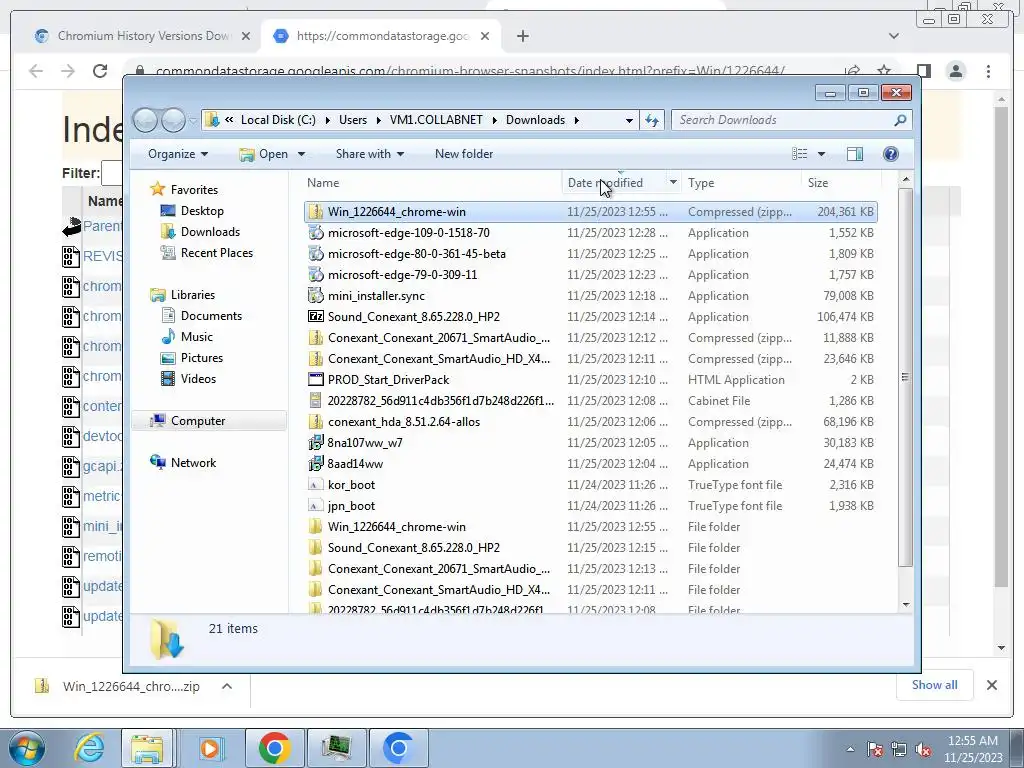The width and height of the screenshot is (1024, 768).
Task: Open recent pages dropdown next to nav arrows
Action: point(193,121)
